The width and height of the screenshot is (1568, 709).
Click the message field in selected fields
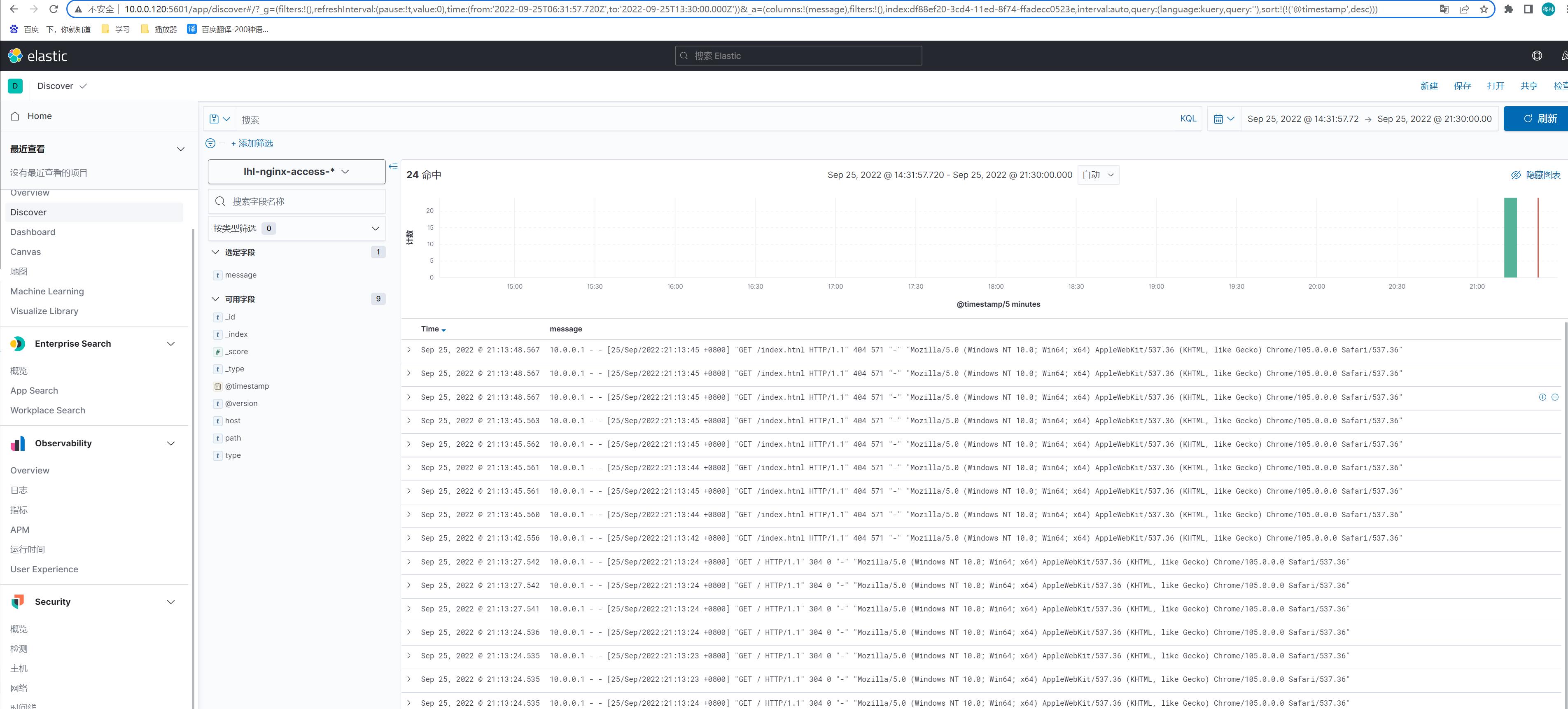240,275
